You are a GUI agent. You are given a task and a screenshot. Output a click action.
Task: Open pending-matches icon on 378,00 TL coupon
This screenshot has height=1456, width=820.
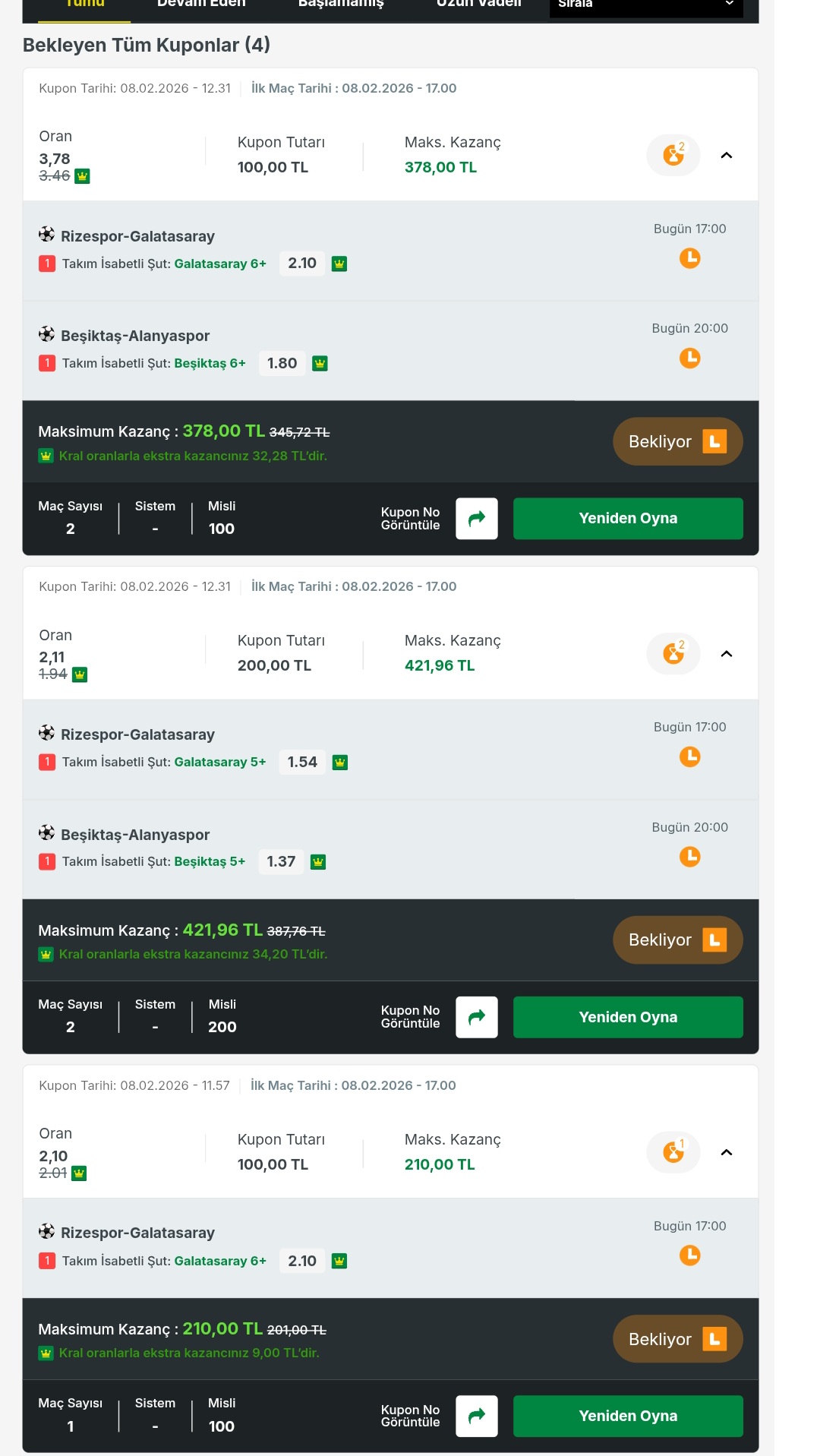[673, 155]
